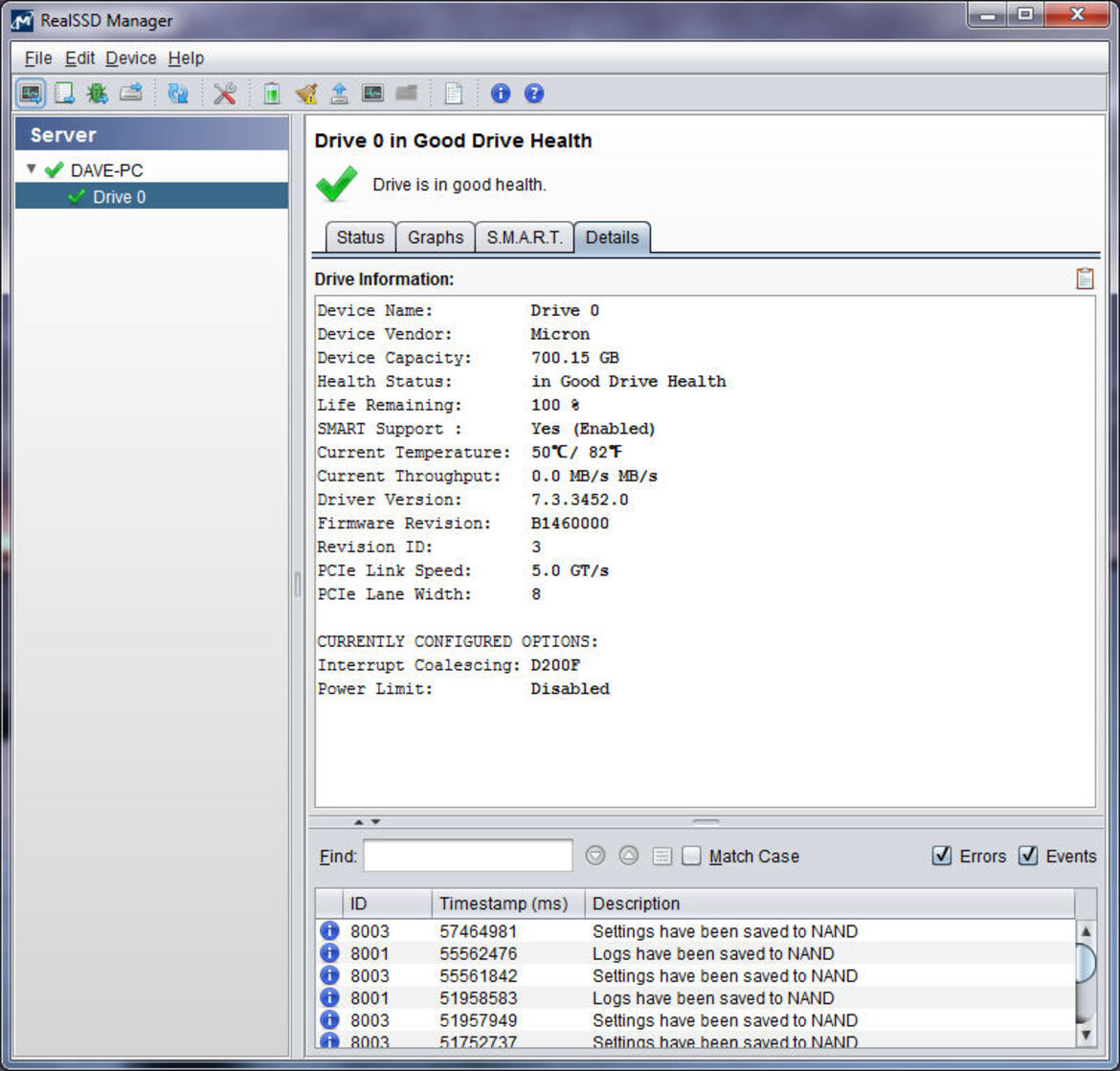Click the PCIe Link Speed 5.0 GT/s value
The width and height of the screenshot is (1120, 1071).
pyautogui.click(x=570, y=570)
